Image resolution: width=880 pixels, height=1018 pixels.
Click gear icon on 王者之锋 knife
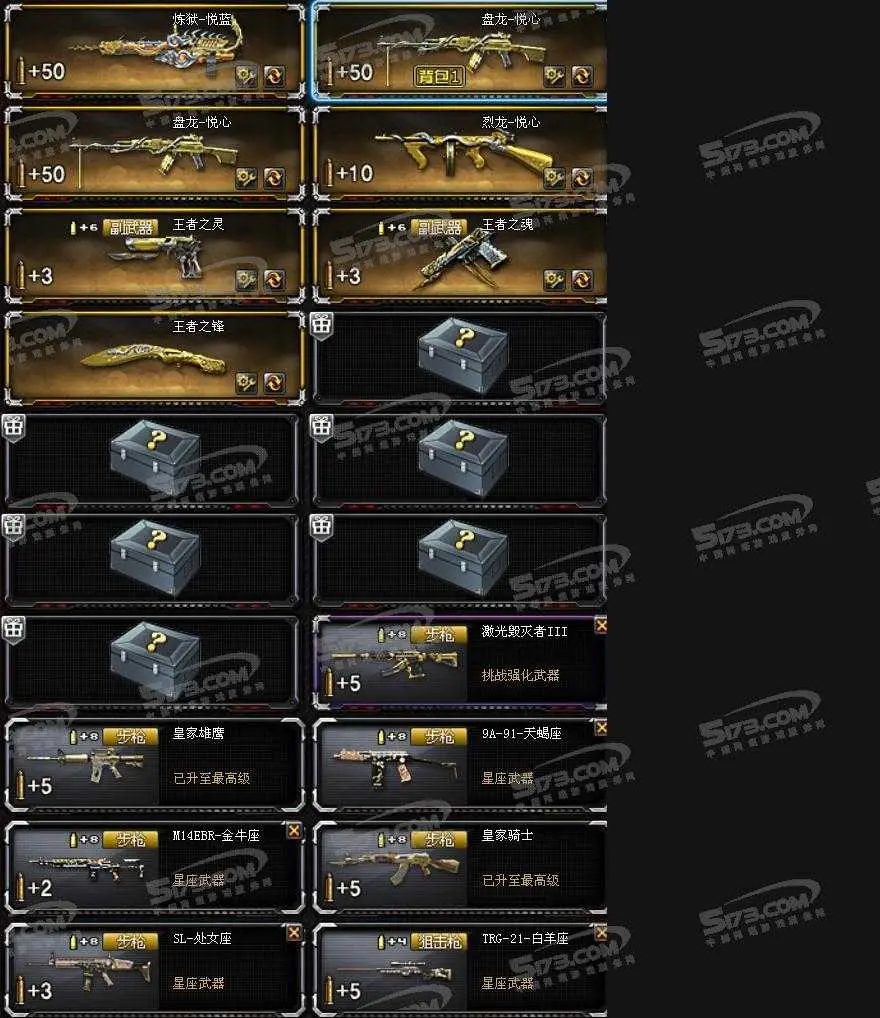pyautogui.click(x=246, y=382)
